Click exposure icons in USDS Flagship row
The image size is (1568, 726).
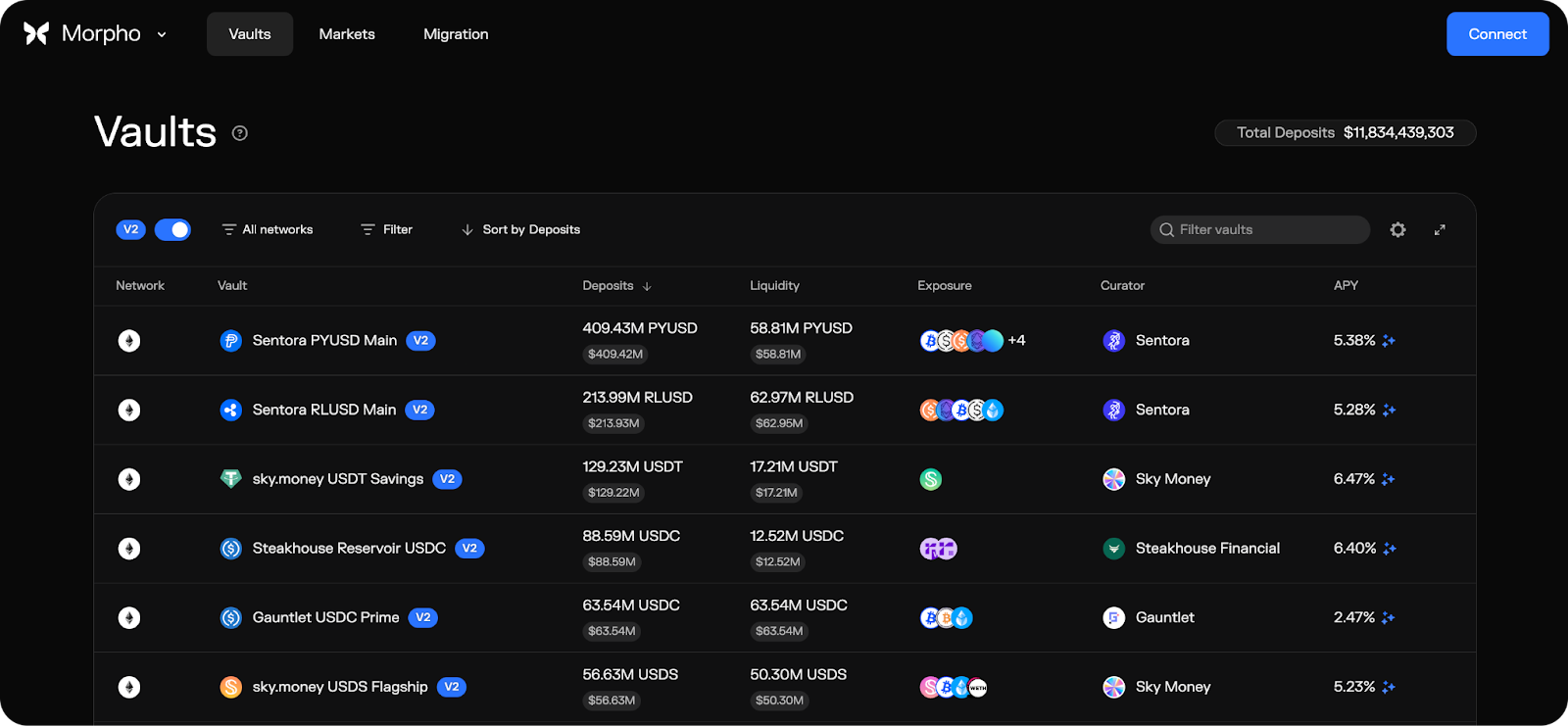pyautogui.click(x=954, y=688)
